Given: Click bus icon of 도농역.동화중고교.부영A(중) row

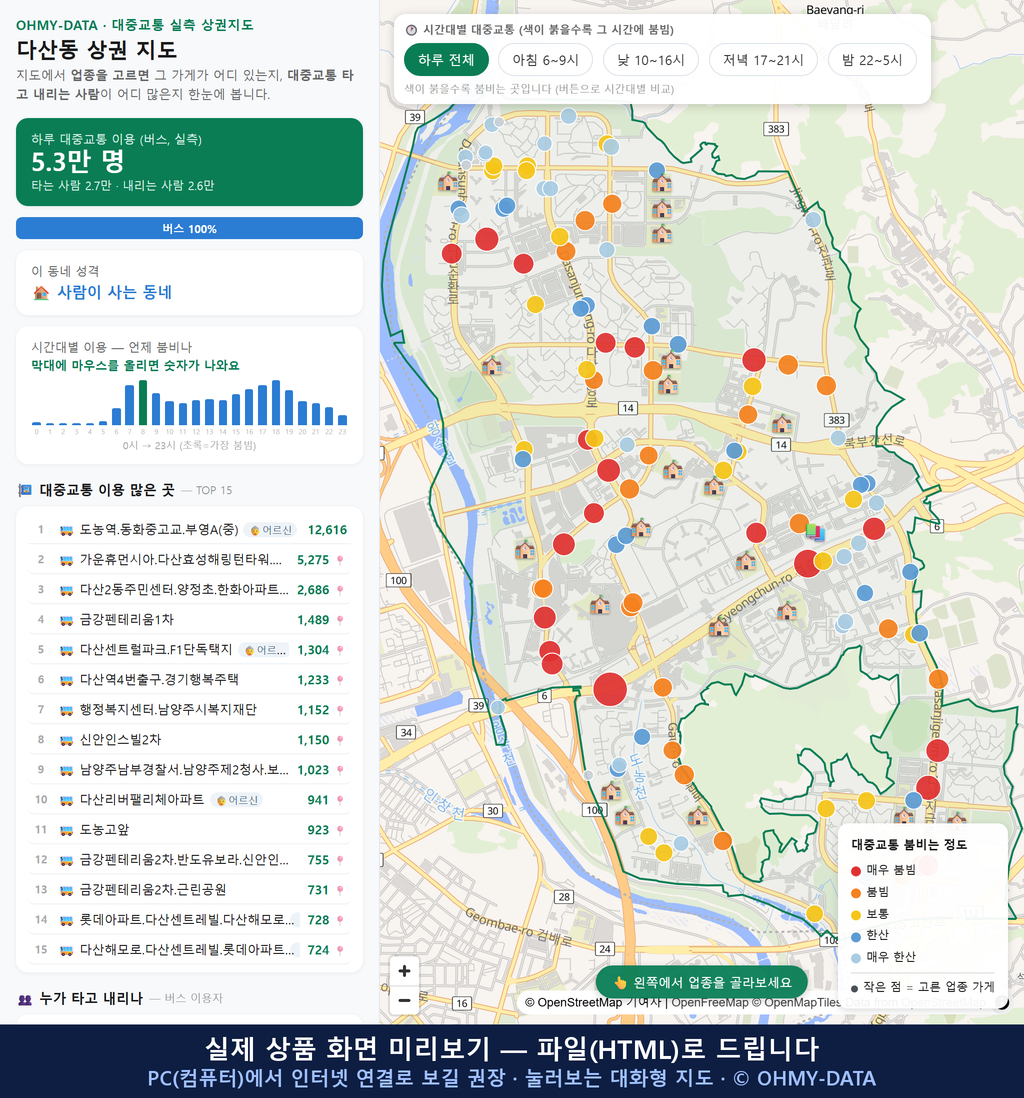Looking at the screenshot, I should [x=67, y=530].
